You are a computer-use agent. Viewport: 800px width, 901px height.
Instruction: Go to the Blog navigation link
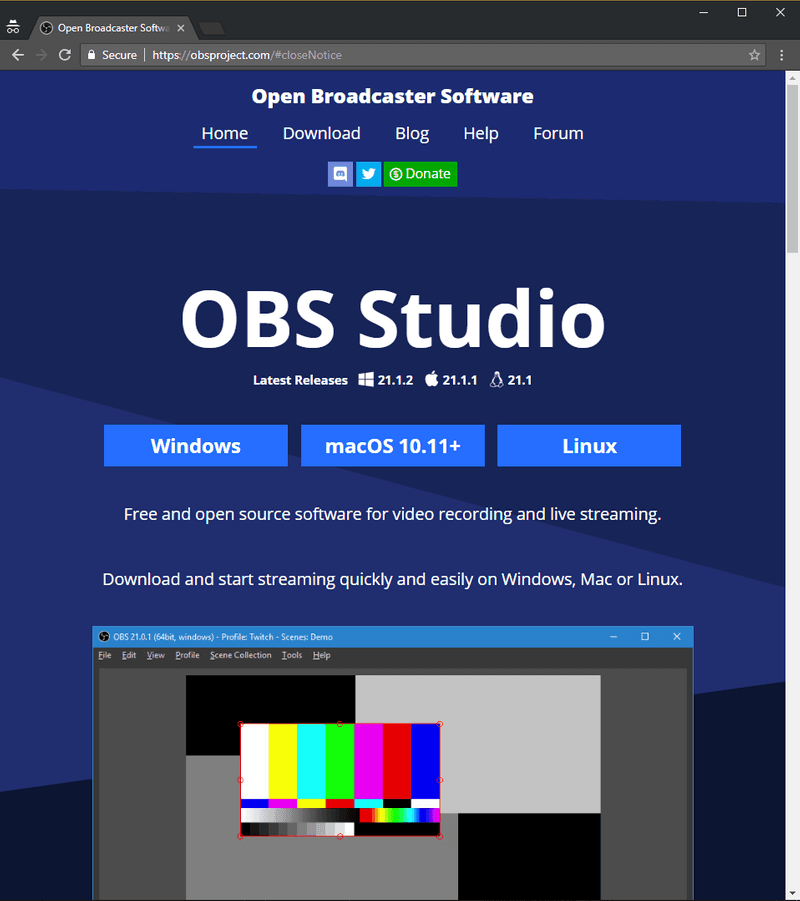(x=412, y=134)
